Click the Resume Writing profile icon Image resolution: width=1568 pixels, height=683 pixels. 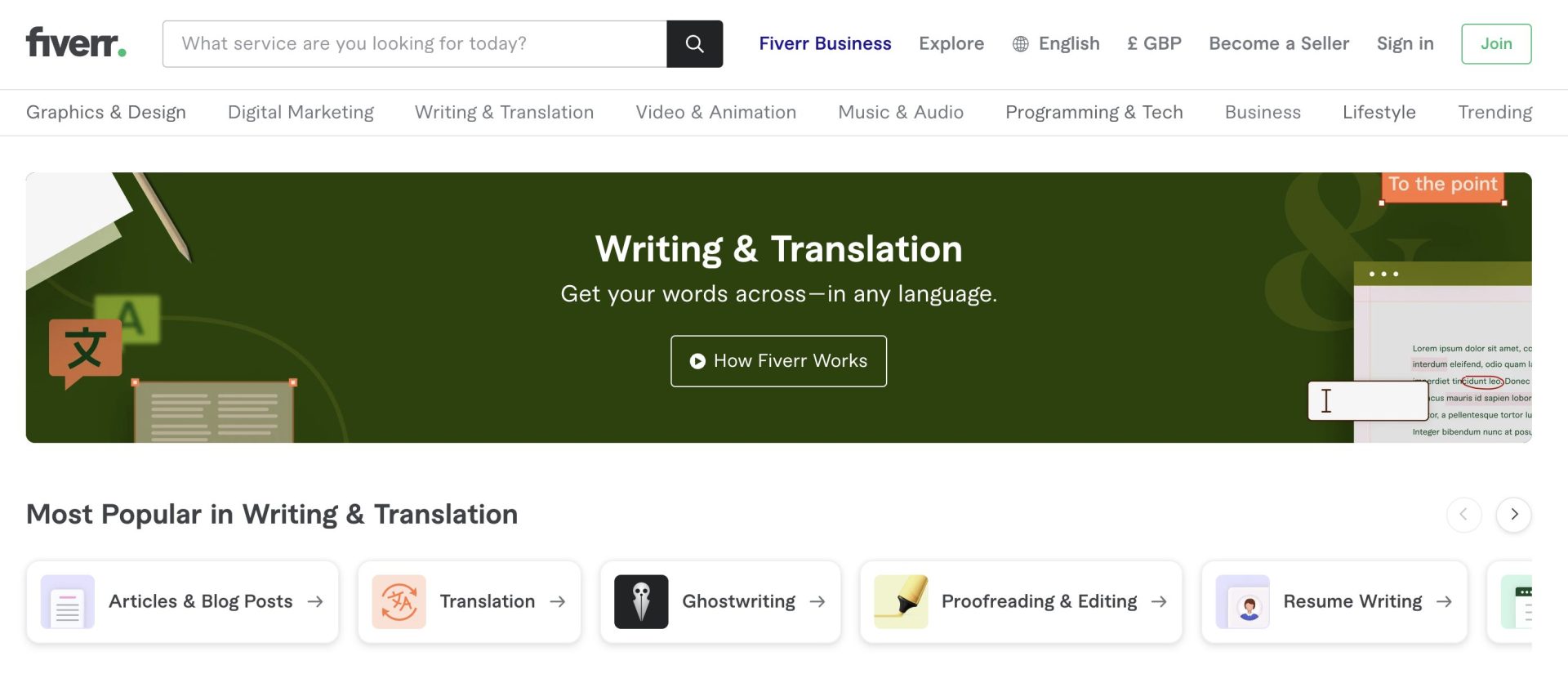(1242, 602)
